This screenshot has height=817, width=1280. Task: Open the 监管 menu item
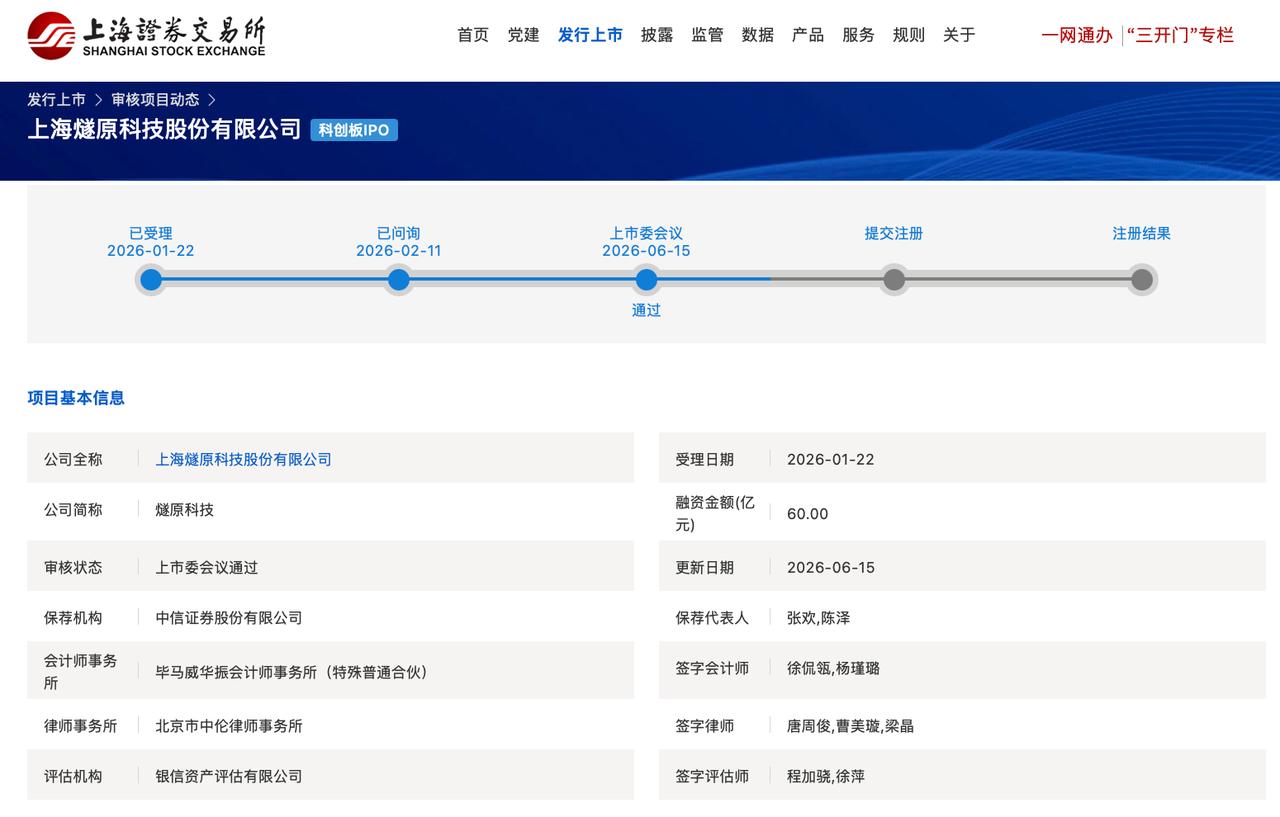tap(707, 35)
